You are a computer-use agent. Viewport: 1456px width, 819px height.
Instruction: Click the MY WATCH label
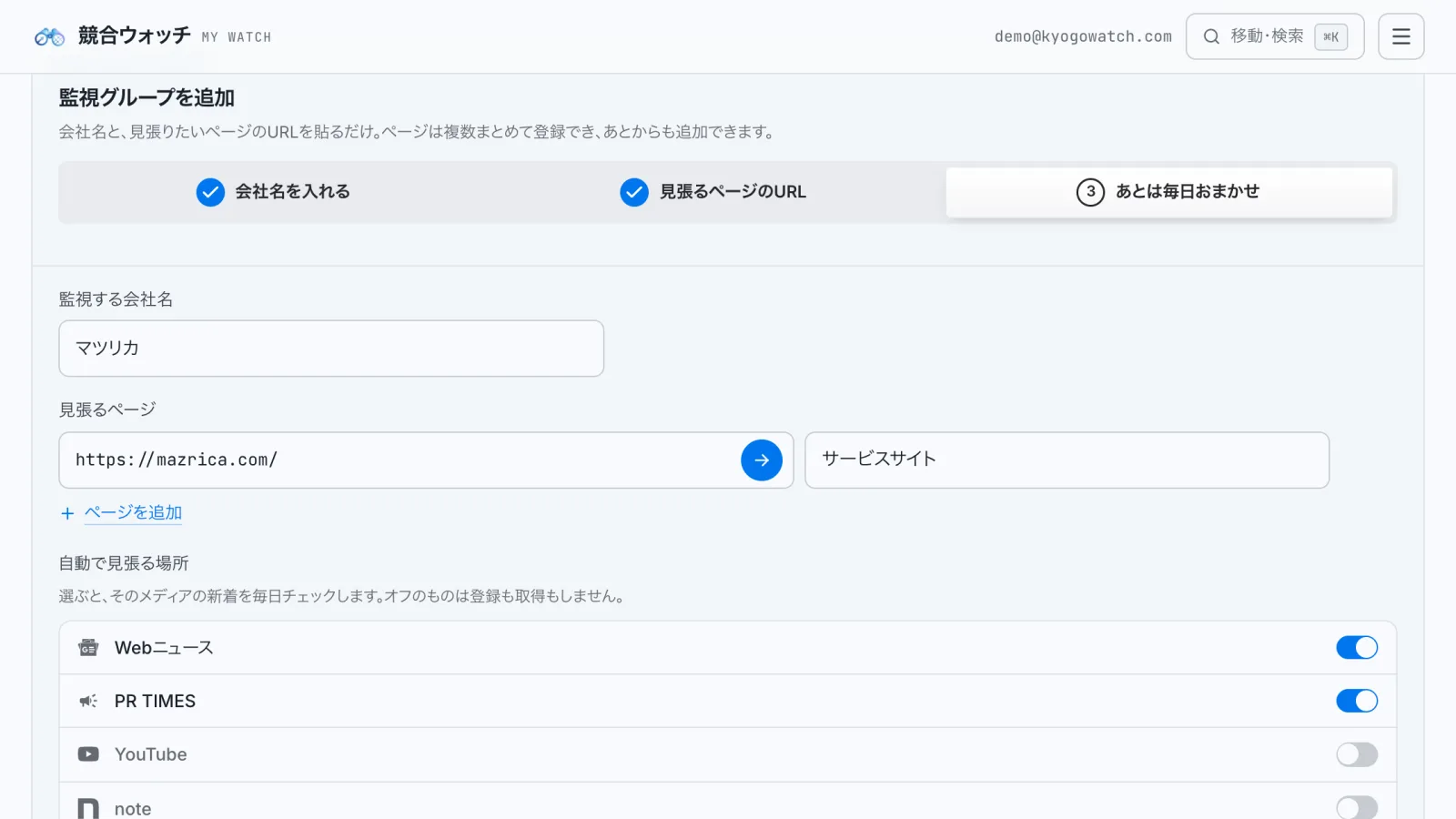[237, 37]
